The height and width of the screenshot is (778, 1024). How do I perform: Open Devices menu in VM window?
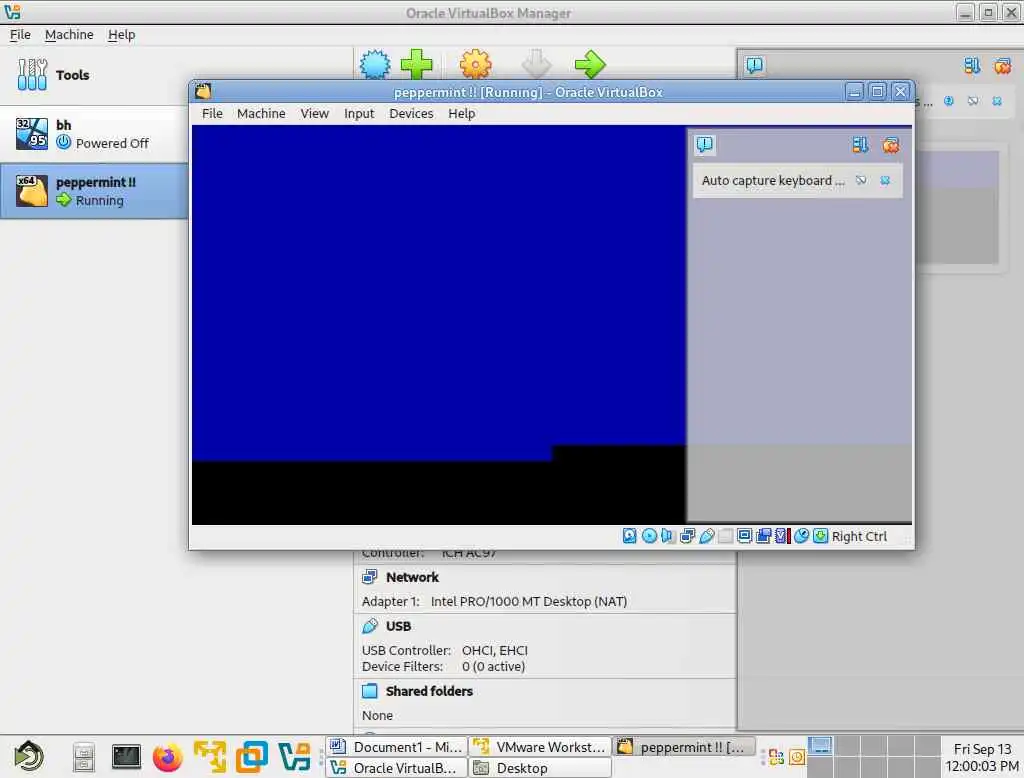(411, 114)
